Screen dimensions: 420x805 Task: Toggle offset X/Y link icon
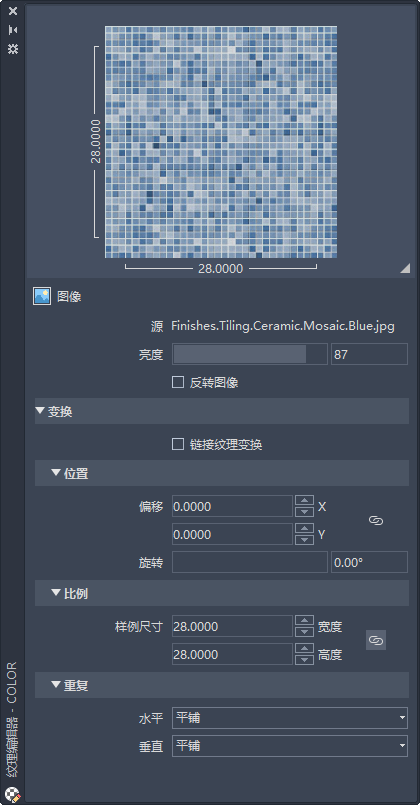pos(376,521)
